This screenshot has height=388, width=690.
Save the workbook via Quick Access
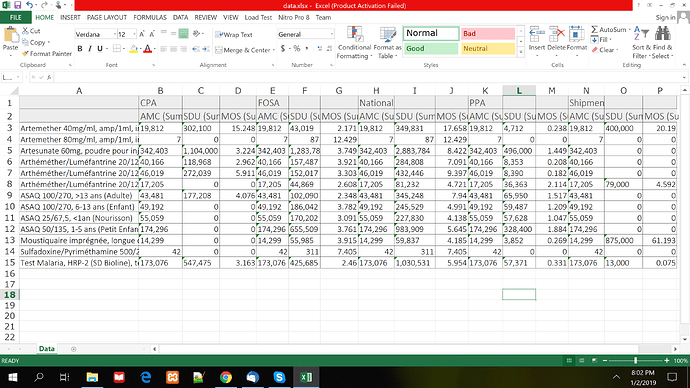coord(18,5)
